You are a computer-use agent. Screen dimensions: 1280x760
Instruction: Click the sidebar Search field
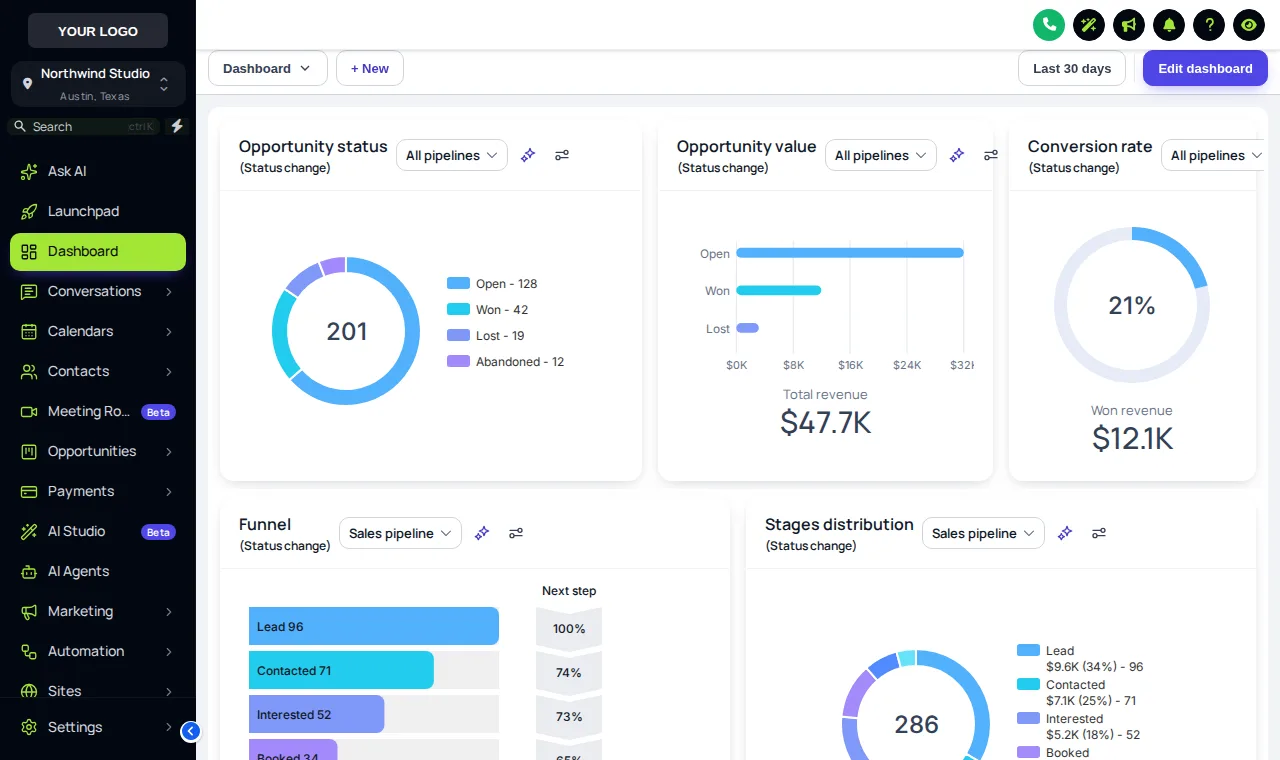coord(84,126)
